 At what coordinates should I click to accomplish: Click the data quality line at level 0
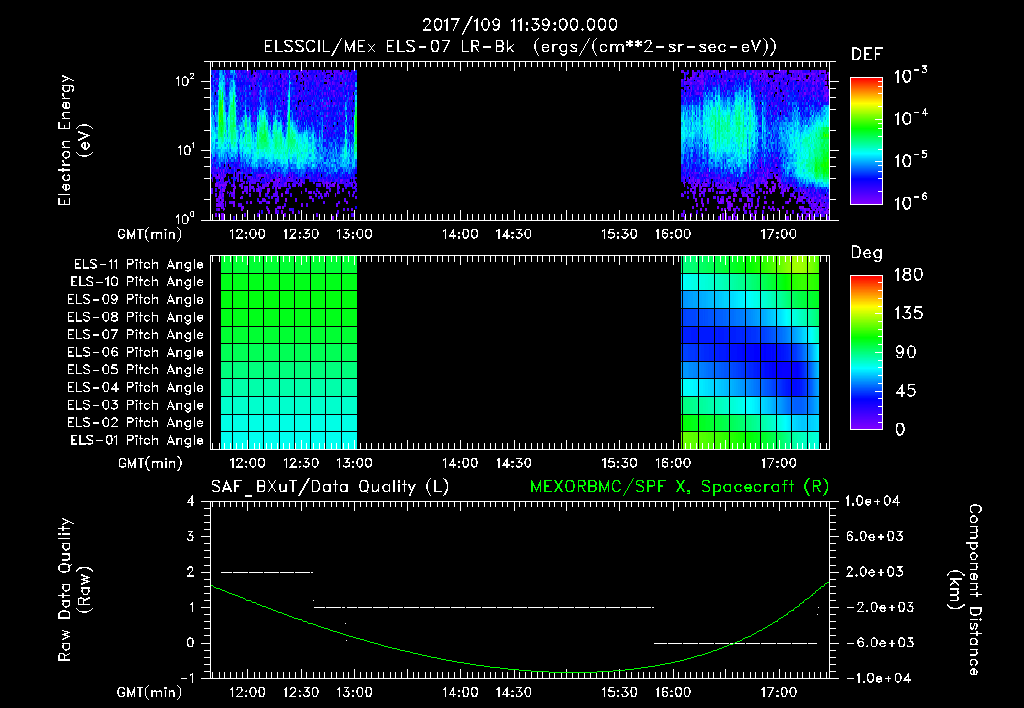pyautogui.click(x=735, y=643)
